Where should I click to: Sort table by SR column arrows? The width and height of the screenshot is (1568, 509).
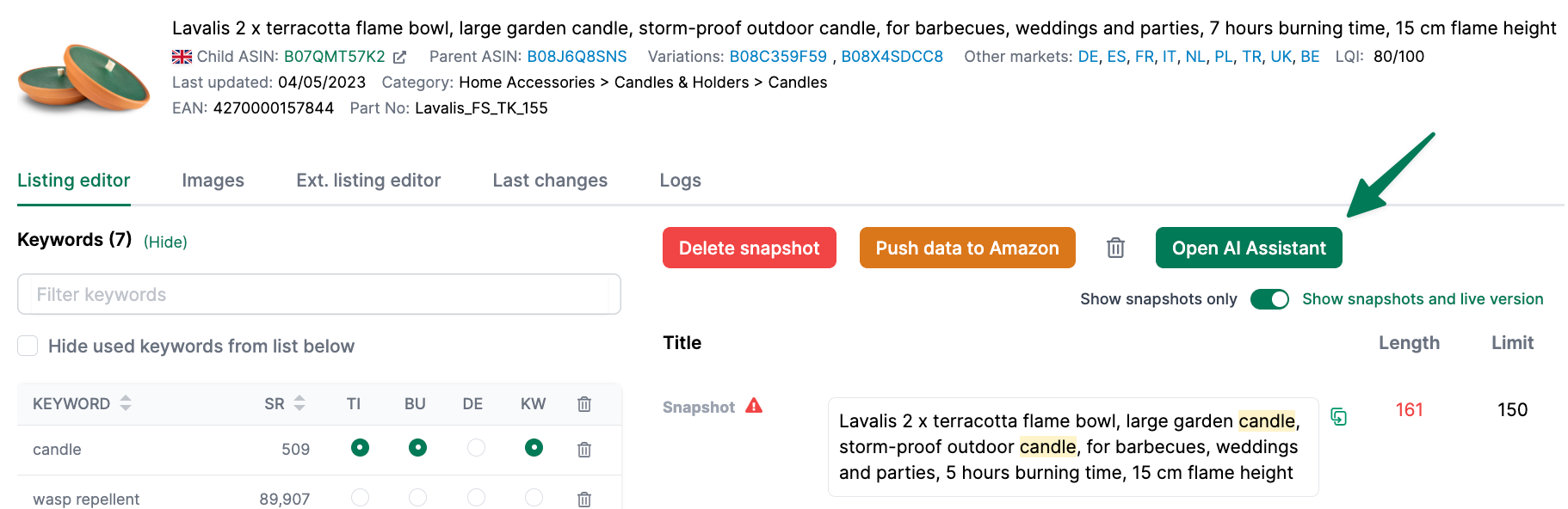click(x=299, y=403)
